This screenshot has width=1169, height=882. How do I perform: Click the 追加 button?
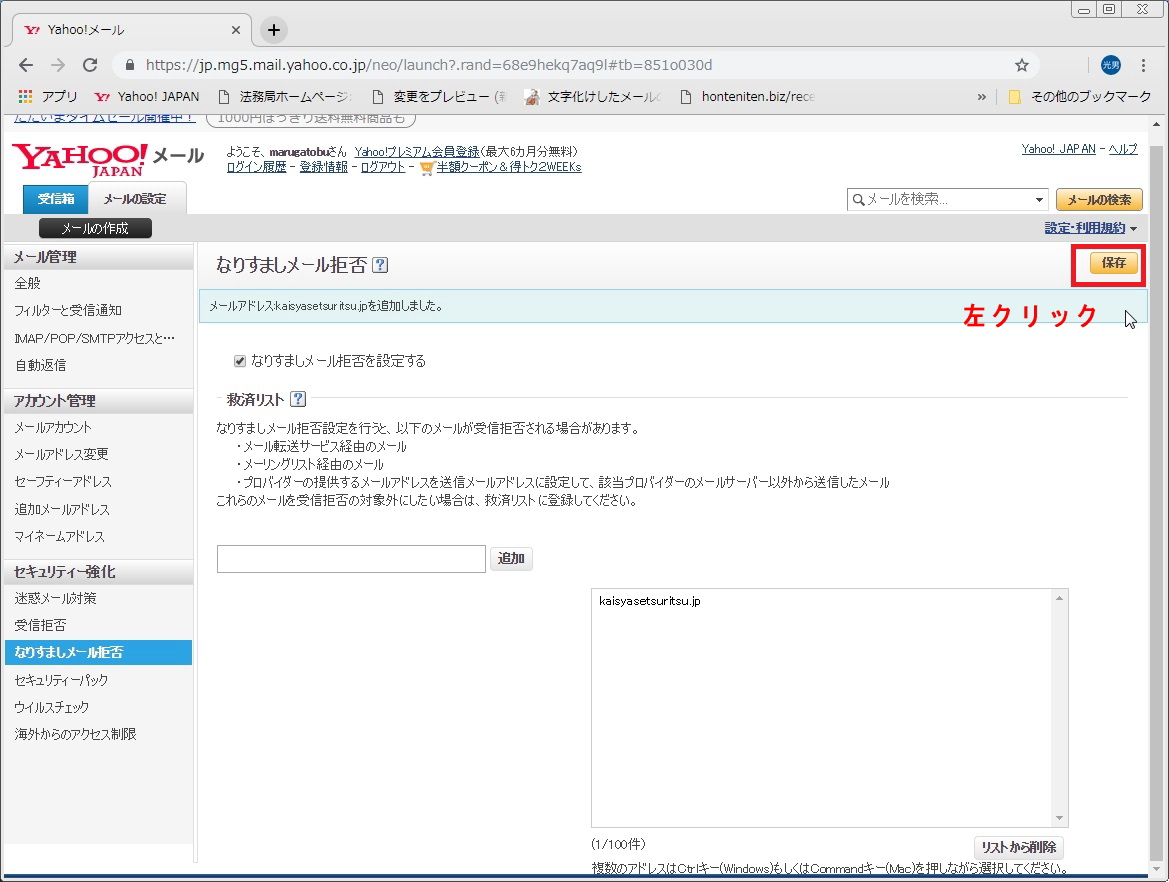511,558
